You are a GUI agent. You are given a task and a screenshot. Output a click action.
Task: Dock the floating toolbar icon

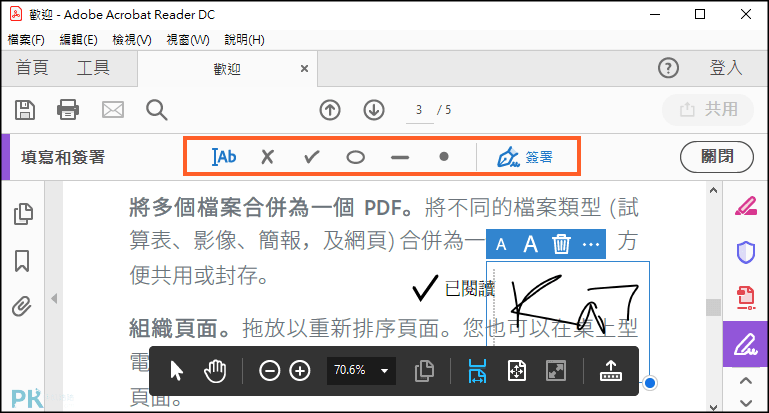611,371
